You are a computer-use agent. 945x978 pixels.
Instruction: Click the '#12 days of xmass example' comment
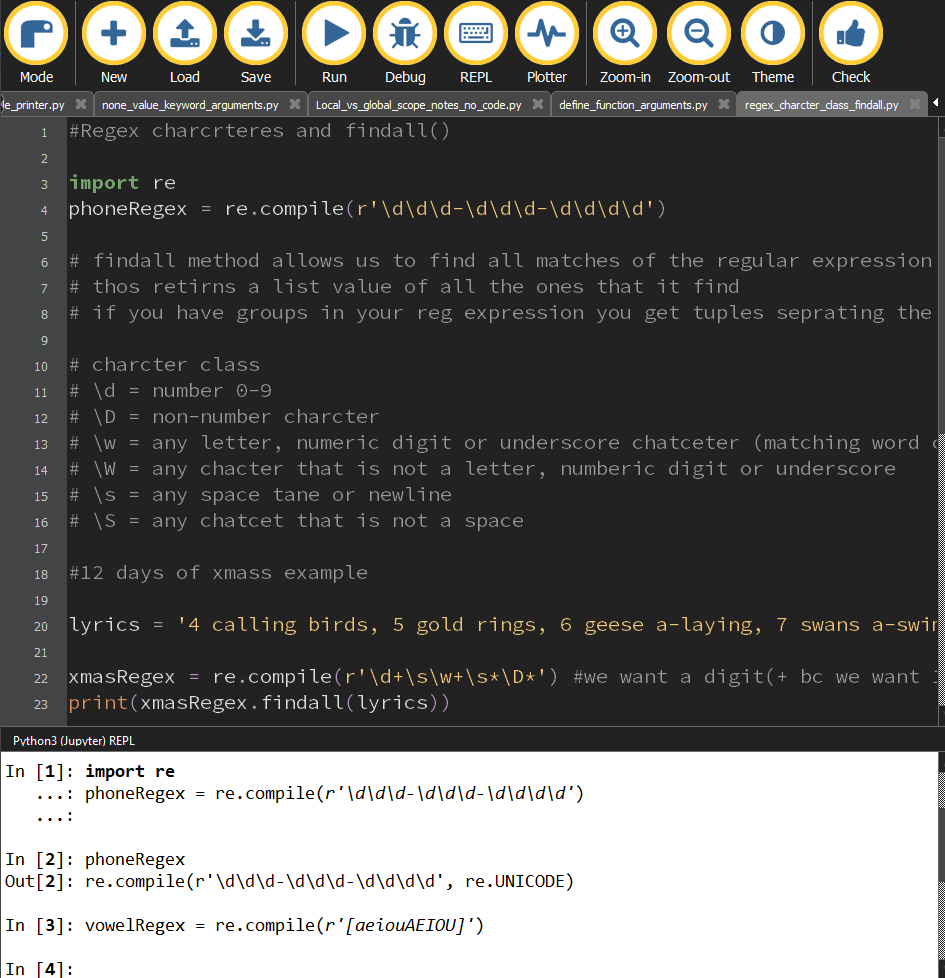coord(218,573)
